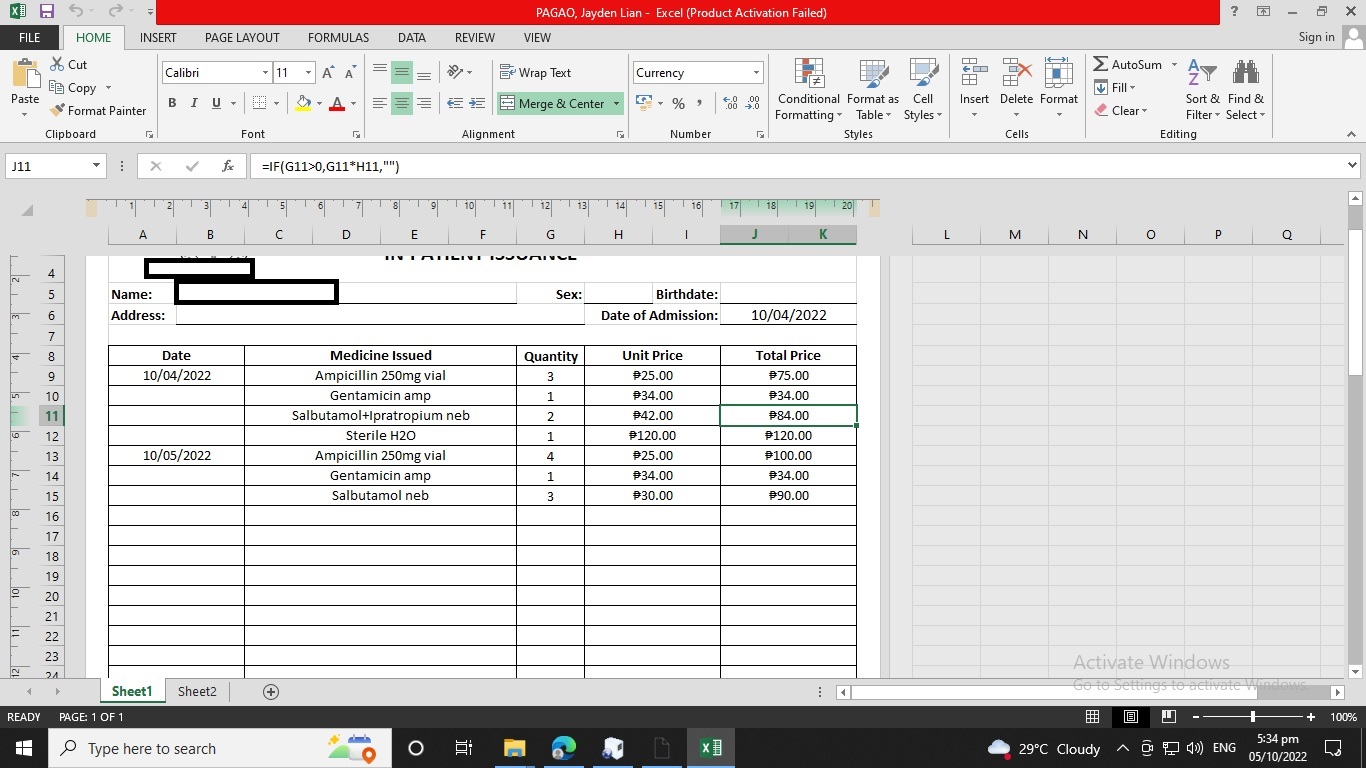Decrease decimal places

click(753, 103)
